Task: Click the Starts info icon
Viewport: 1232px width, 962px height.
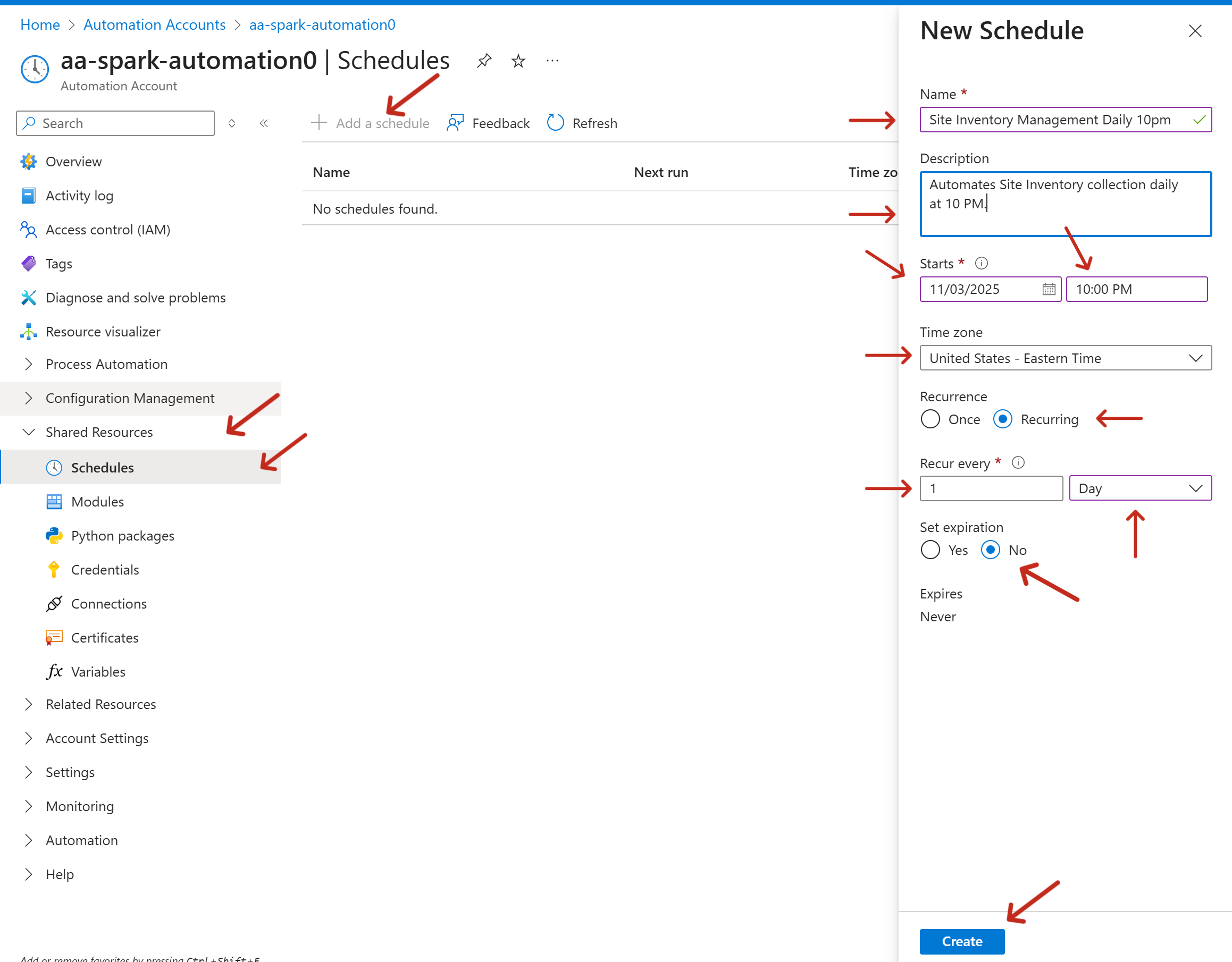Action: point(982,263)
